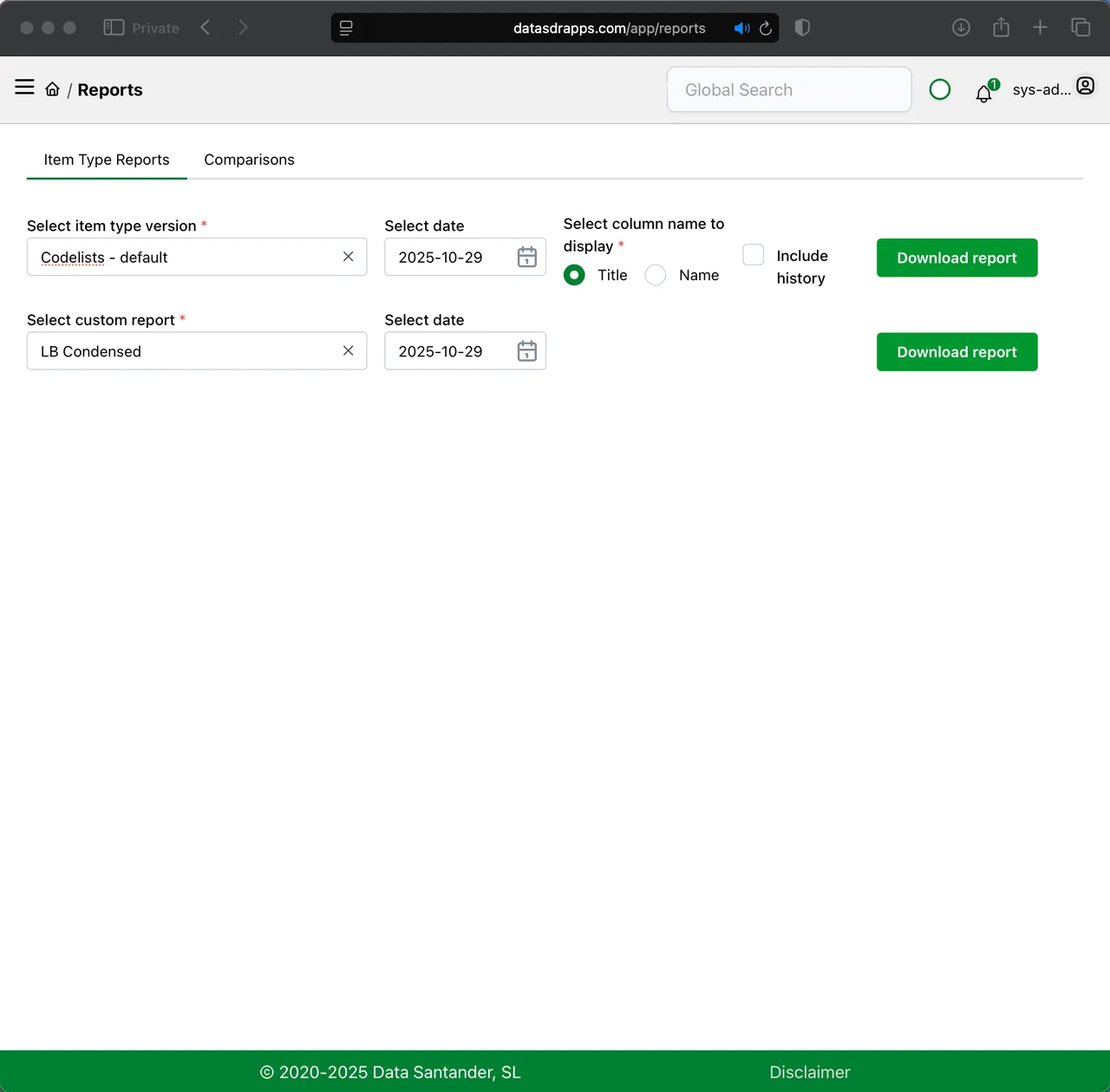Click the Reports breadcrumb label
This screenshot has height=1092, width=1110.
110,89
